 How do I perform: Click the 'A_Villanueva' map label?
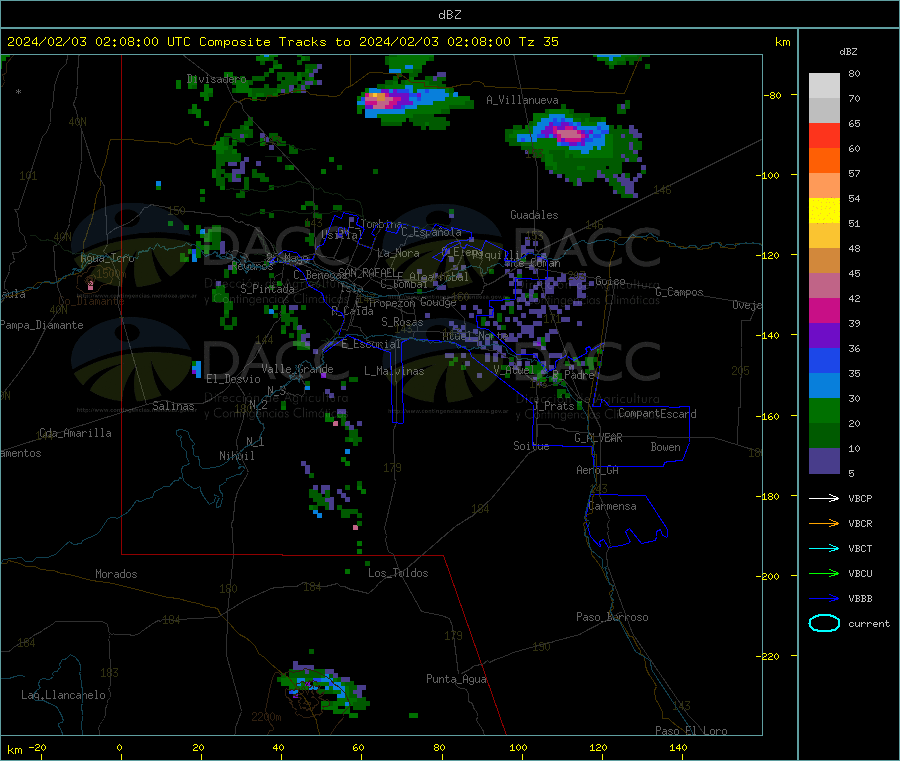(x=522, y=100)
